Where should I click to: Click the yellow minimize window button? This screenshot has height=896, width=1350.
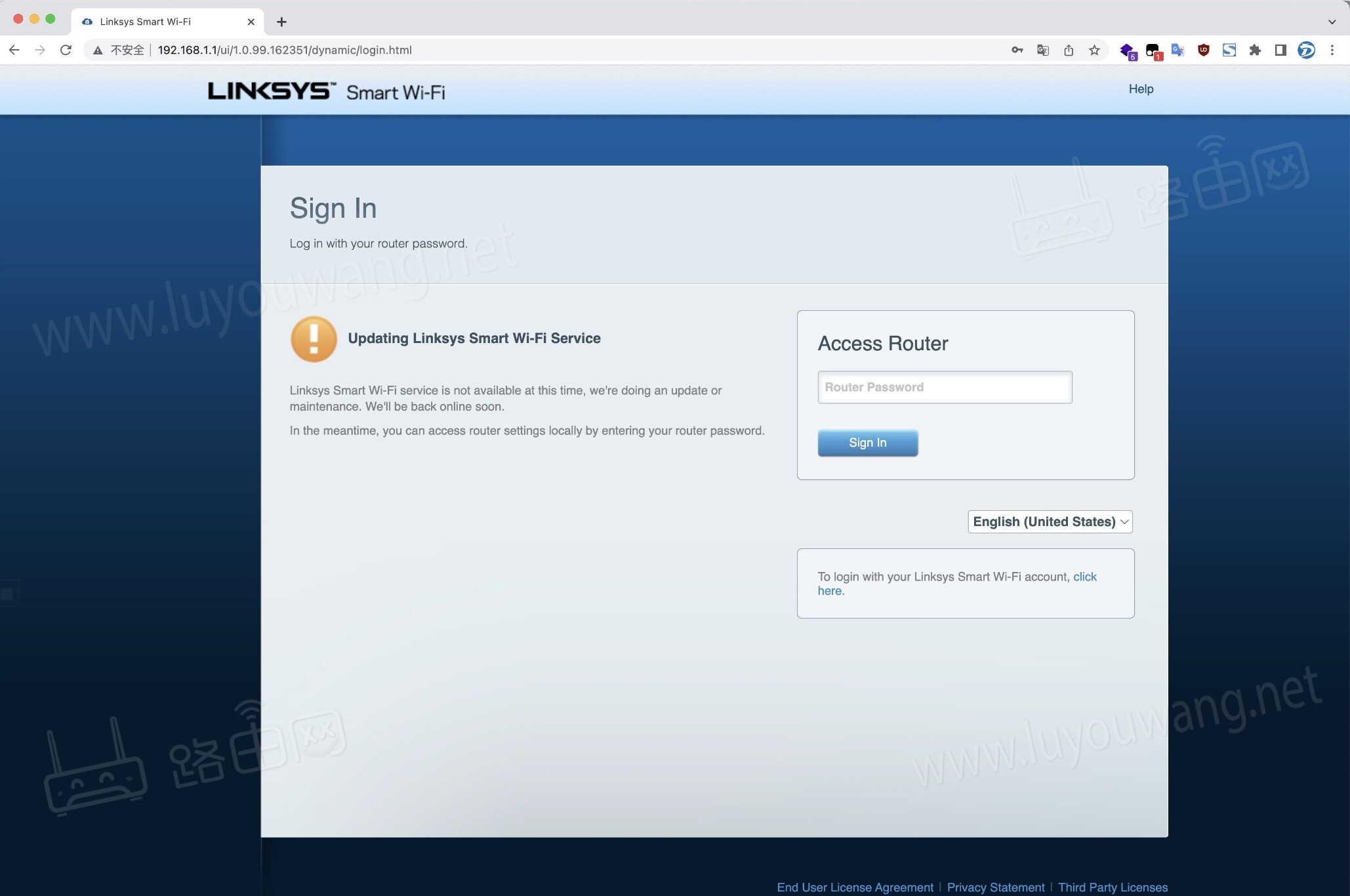(34, 19)
